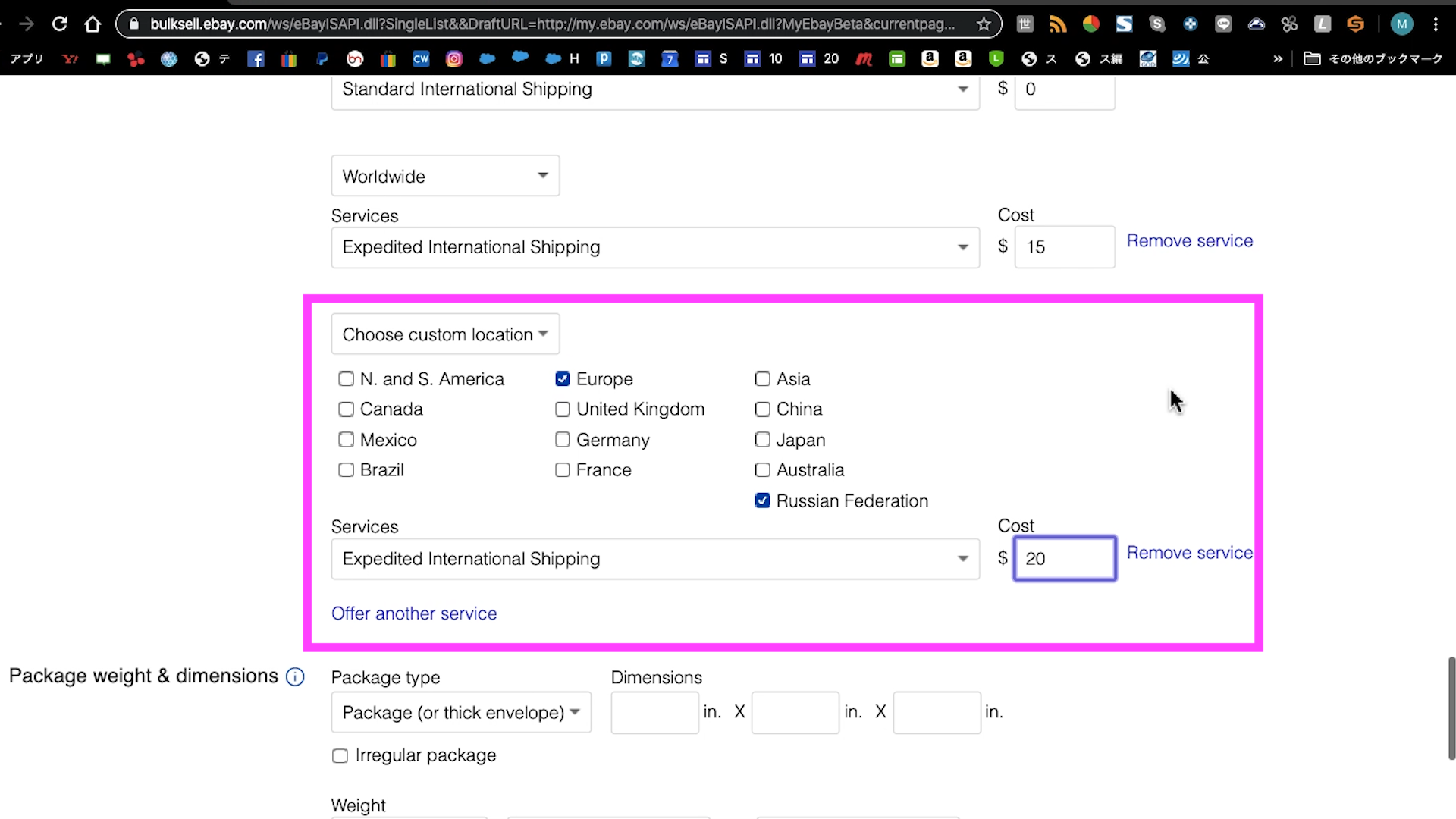Open Chrome three-dot menu

pos(1436,24)
